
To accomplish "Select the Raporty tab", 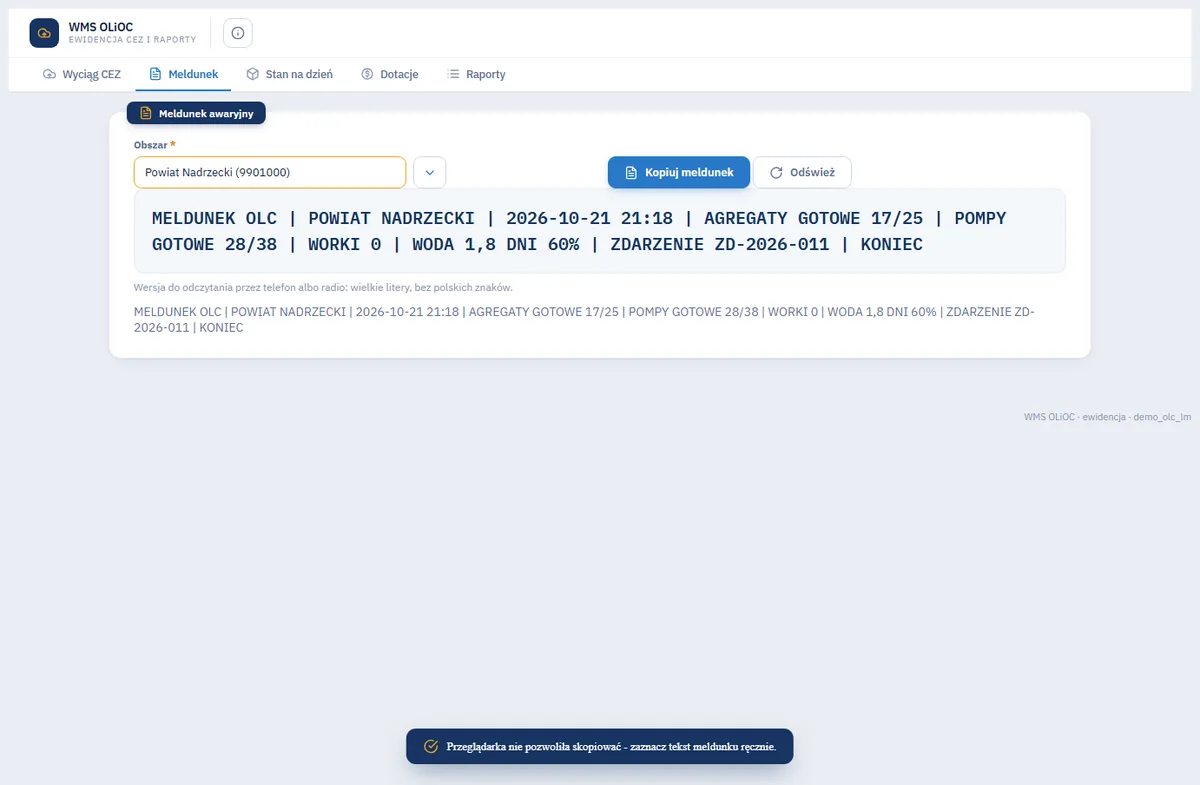I will pos(476,74).
